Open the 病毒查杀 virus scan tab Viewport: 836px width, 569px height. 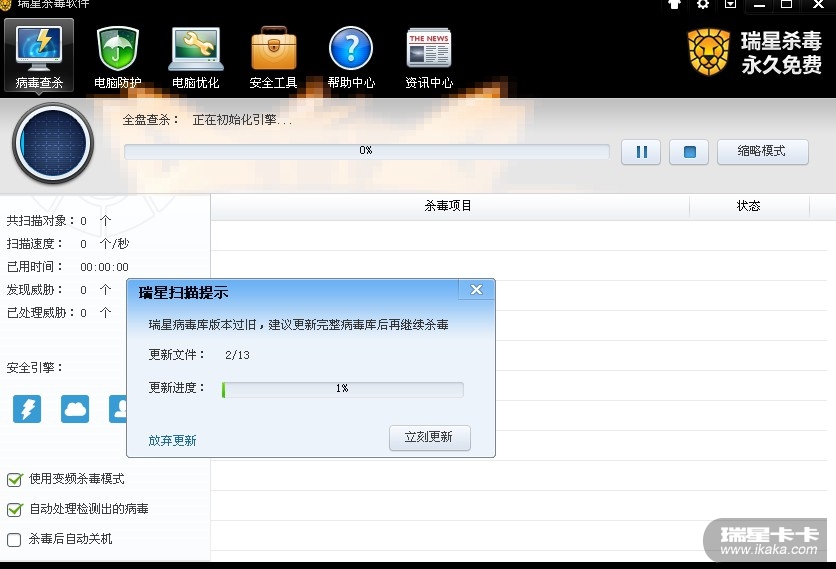click(x=39, y=55)
